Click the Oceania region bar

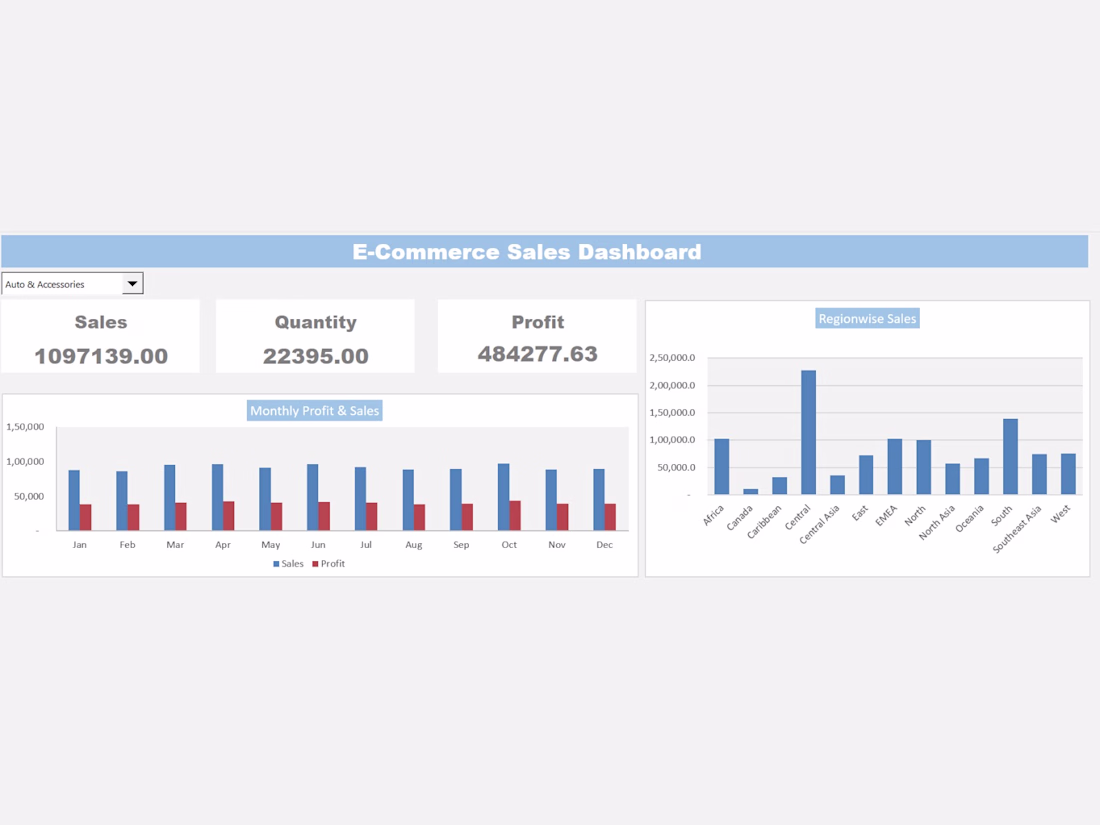pos(981,476)
